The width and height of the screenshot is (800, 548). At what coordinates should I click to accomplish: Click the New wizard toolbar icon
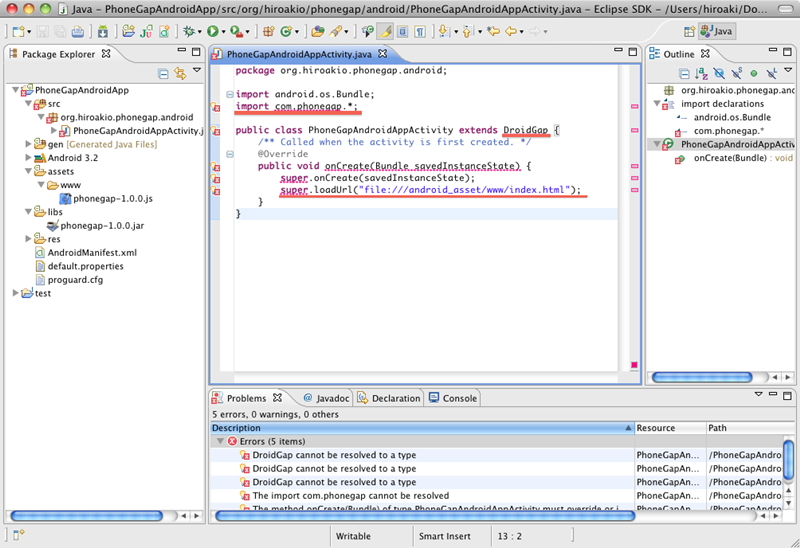tap(18, 32)
